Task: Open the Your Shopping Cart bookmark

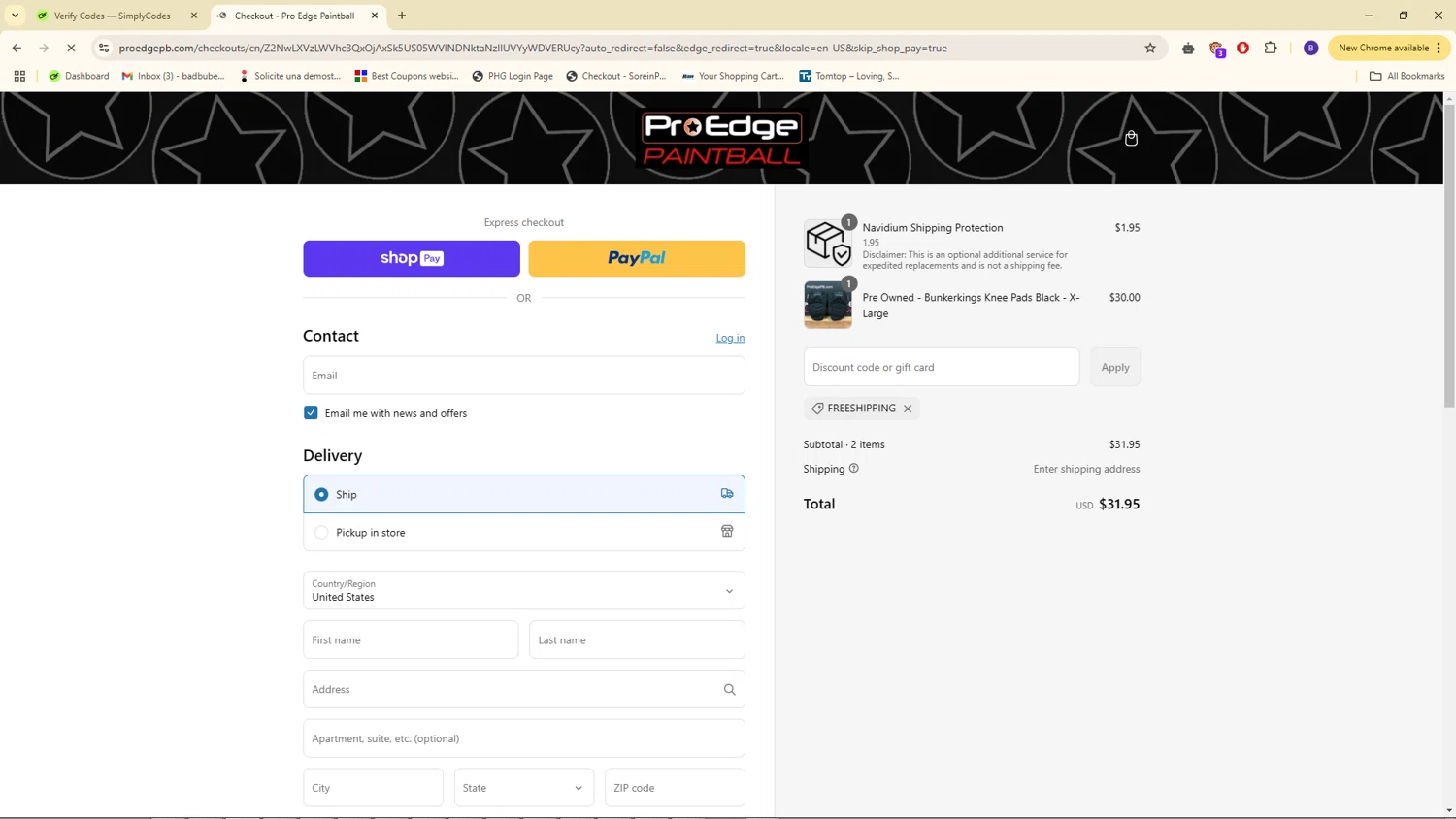Action: (x=733, y=76)
